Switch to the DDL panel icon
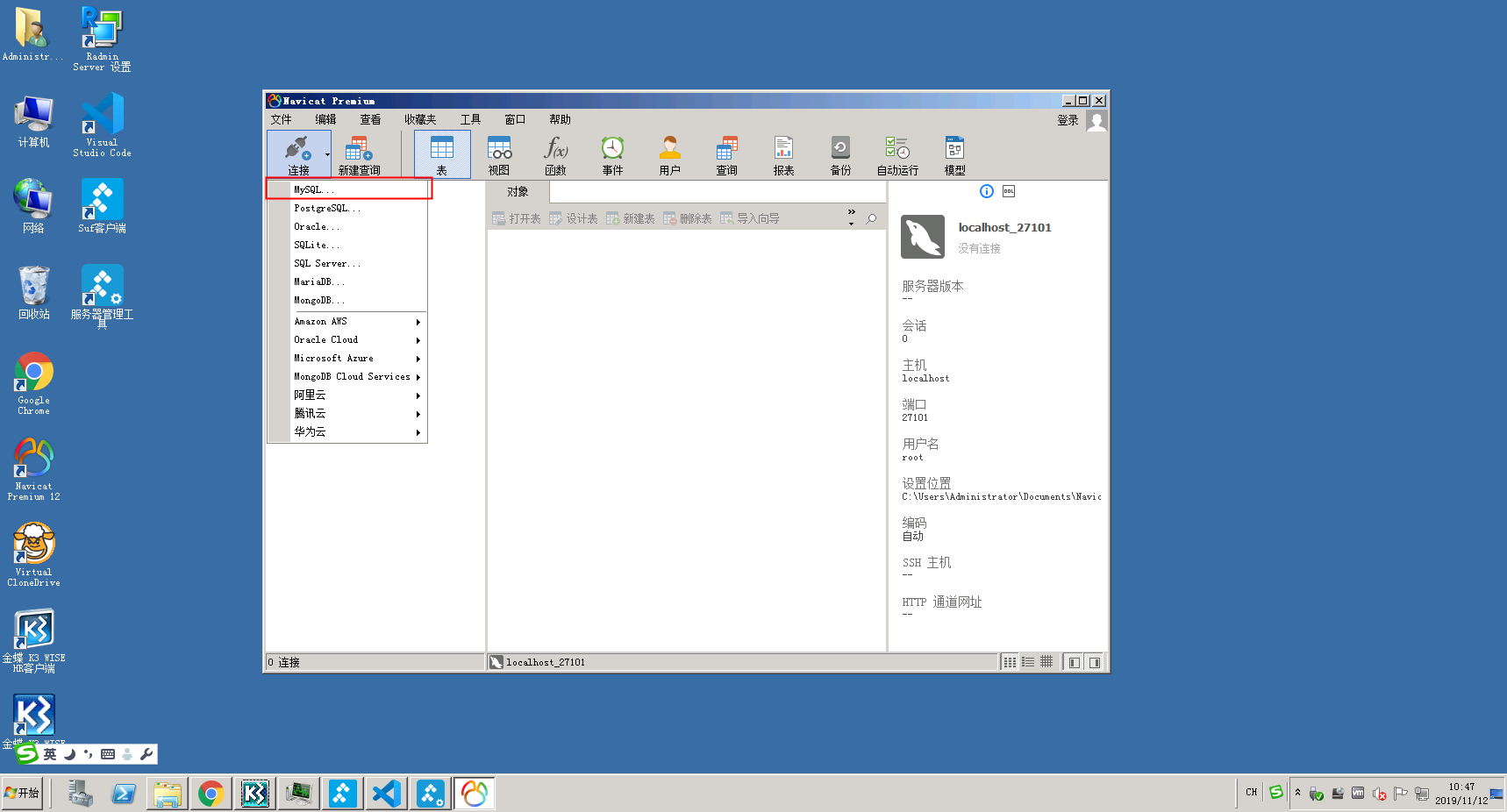This screenshot has width=1507, height=812. [x=1009, y=191]
